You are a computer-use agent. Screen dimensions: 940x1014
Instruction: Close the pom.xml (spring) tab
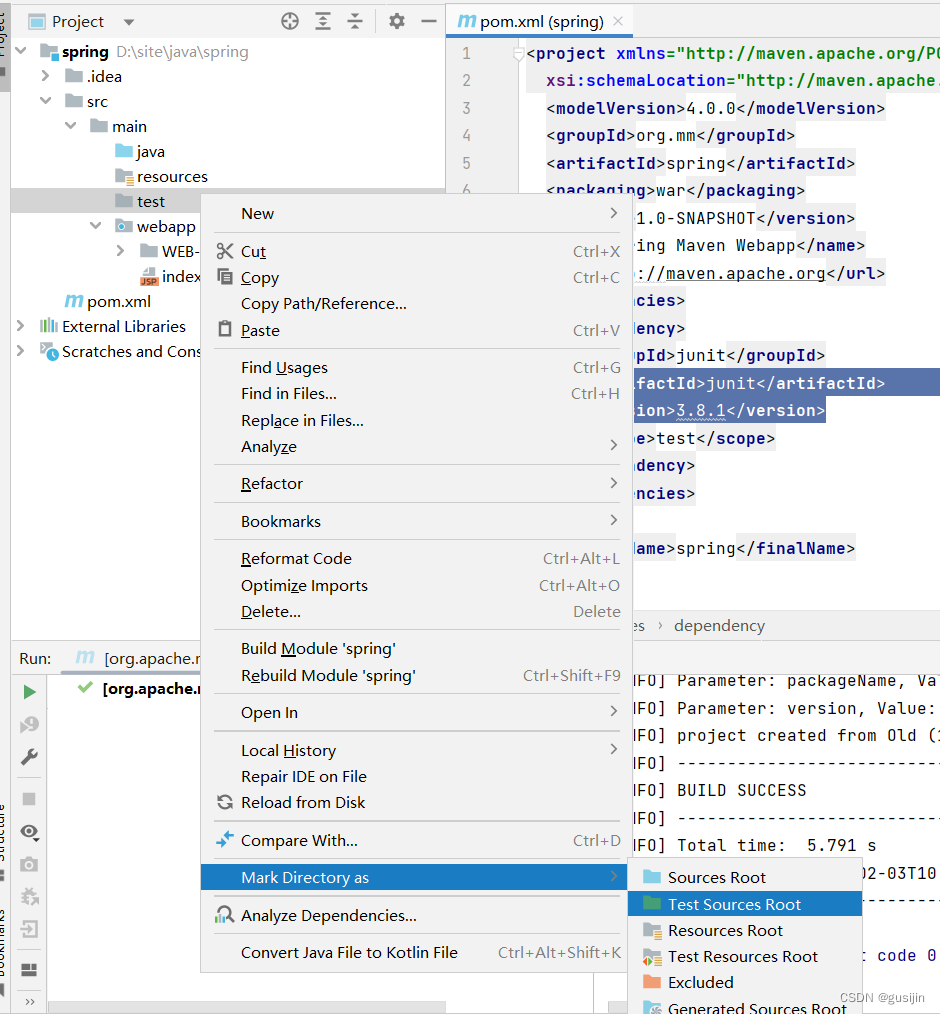(x=618, y=21)
